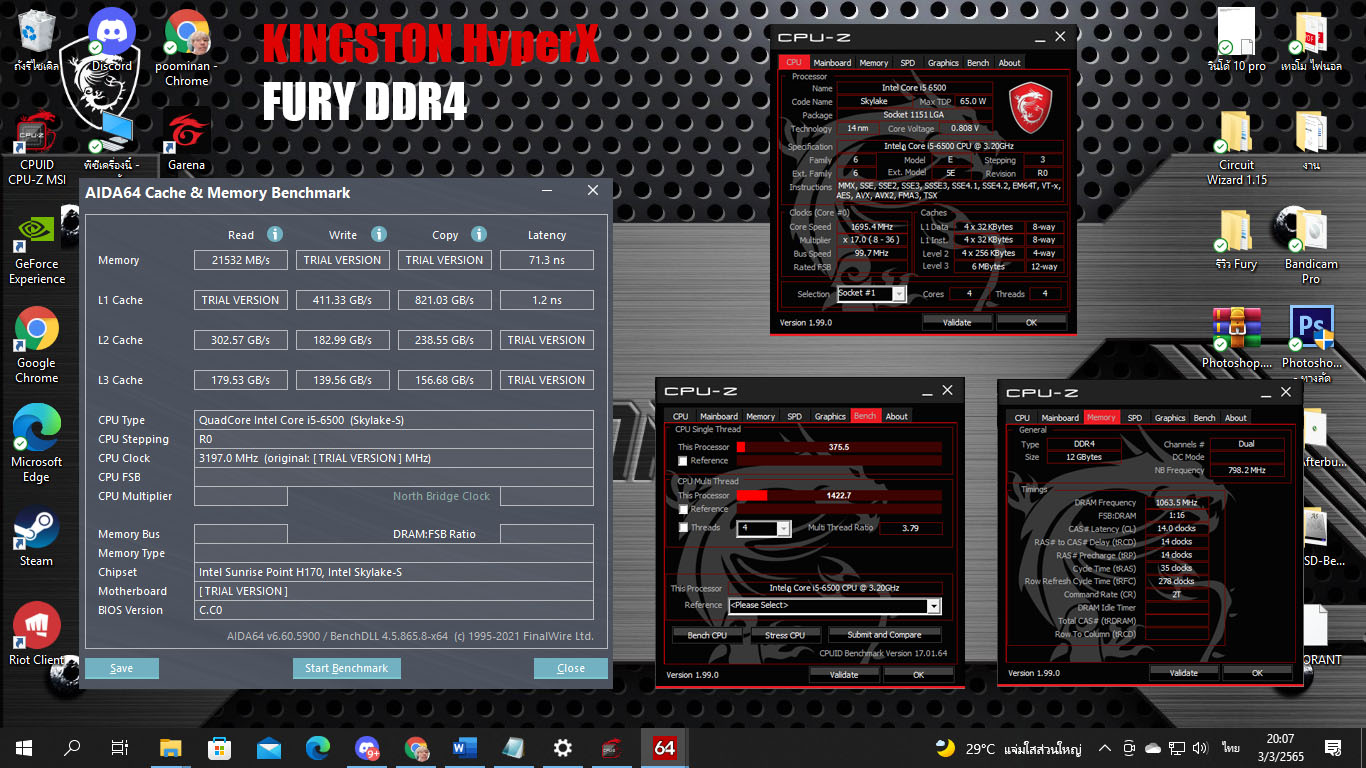The image size is (1366, 768).
Task: Open the รีวิว Fury desktop folder
Action: 1236,240
